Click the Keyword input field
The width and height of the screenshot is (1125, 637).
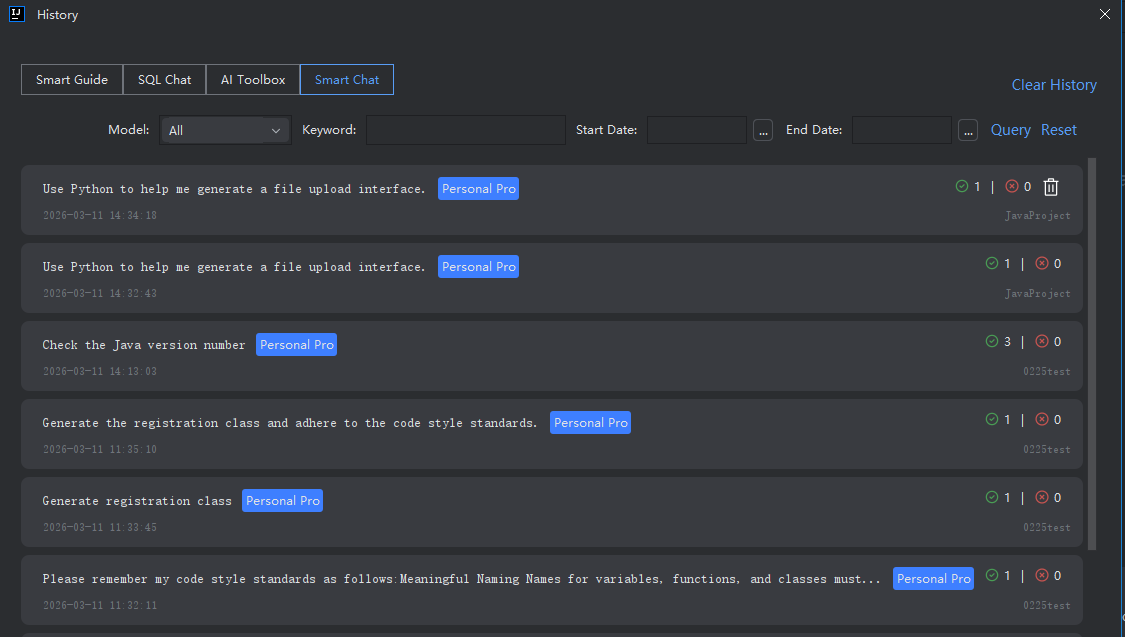[x=465, y=130]
